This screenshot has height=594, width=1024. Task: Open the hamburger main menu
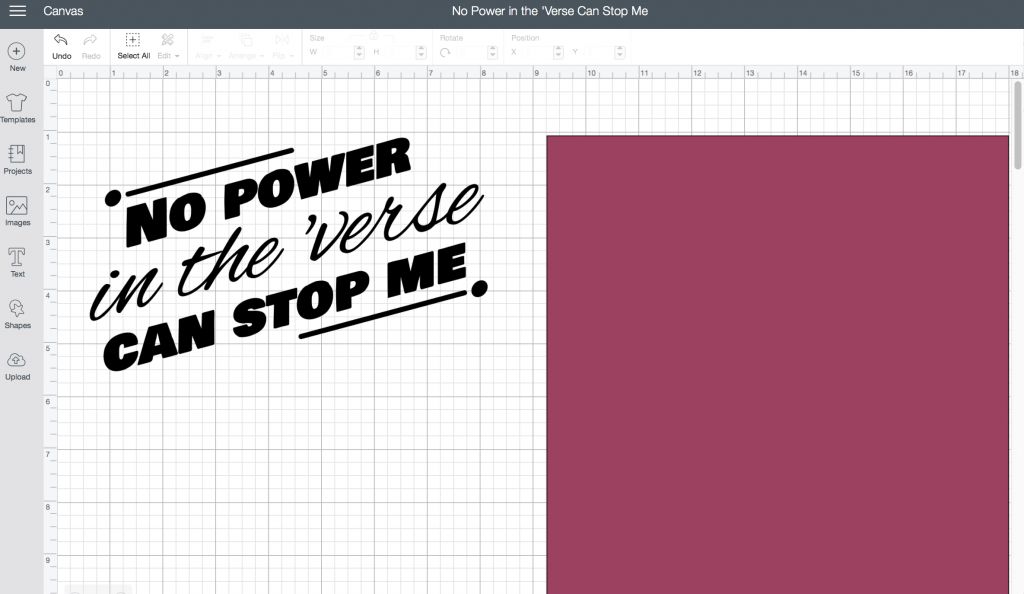pos(18,11)
